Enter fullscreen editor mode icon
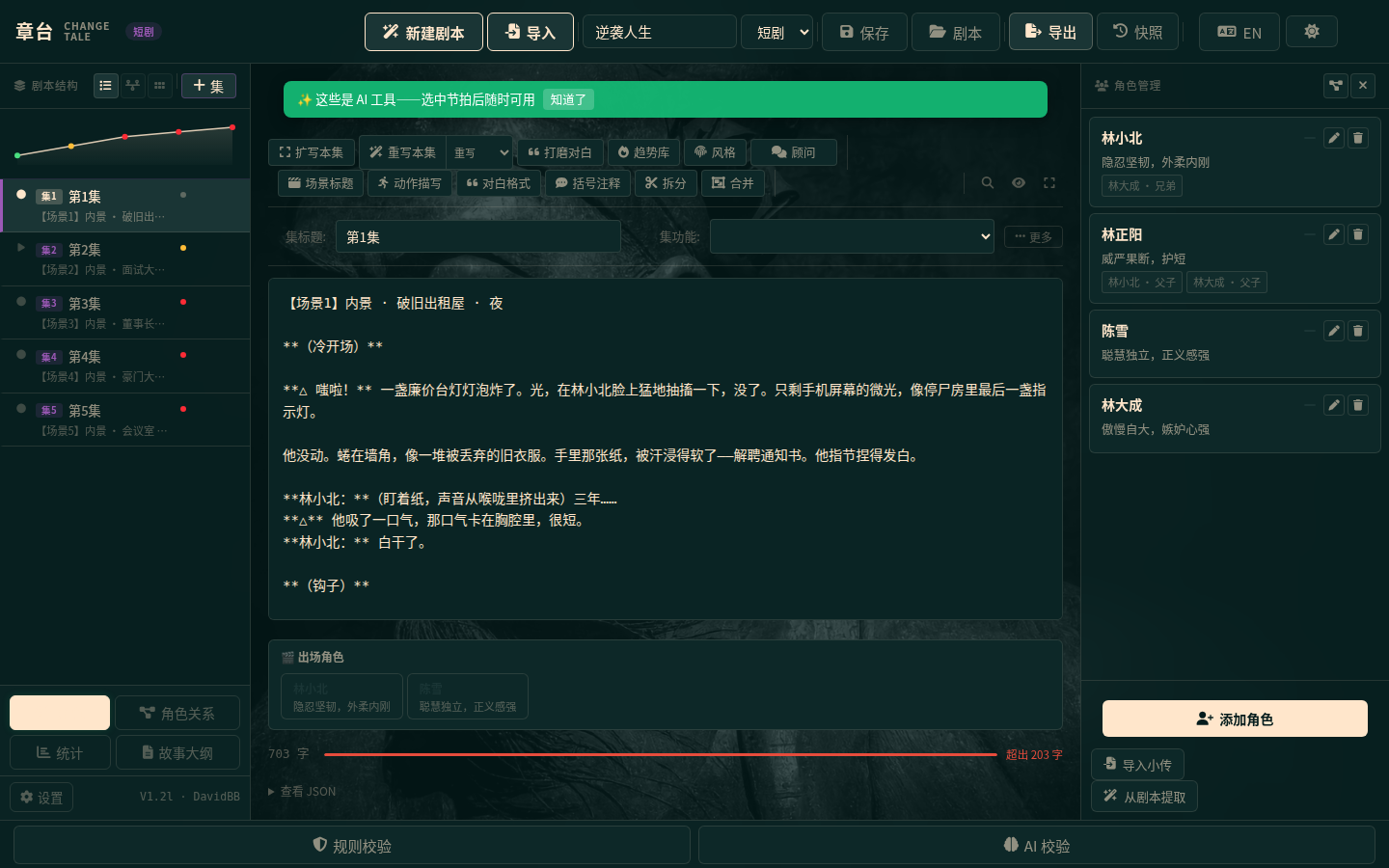 pos(1049,182)
